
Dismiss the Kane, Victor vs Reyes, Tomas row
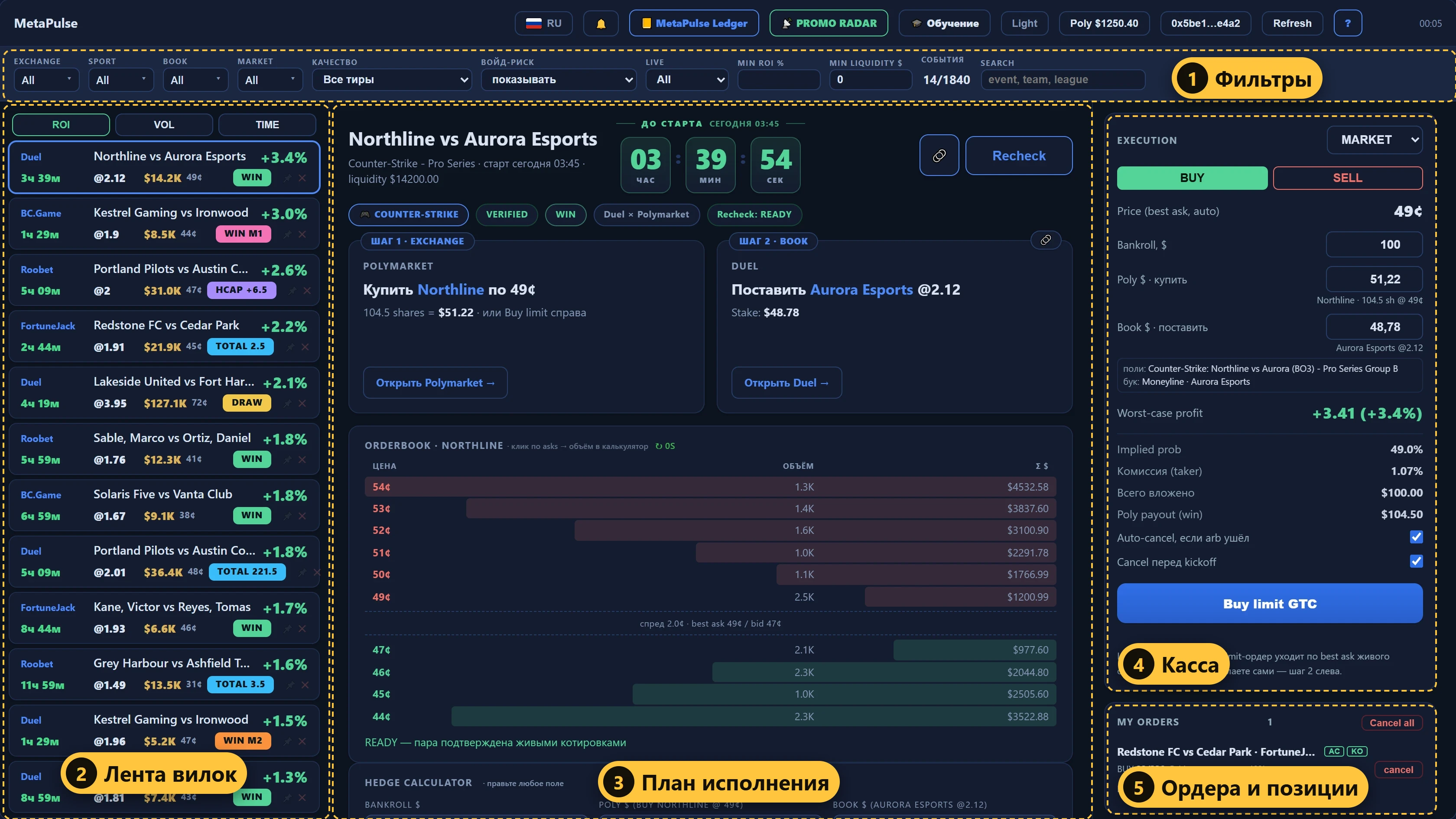302,628
